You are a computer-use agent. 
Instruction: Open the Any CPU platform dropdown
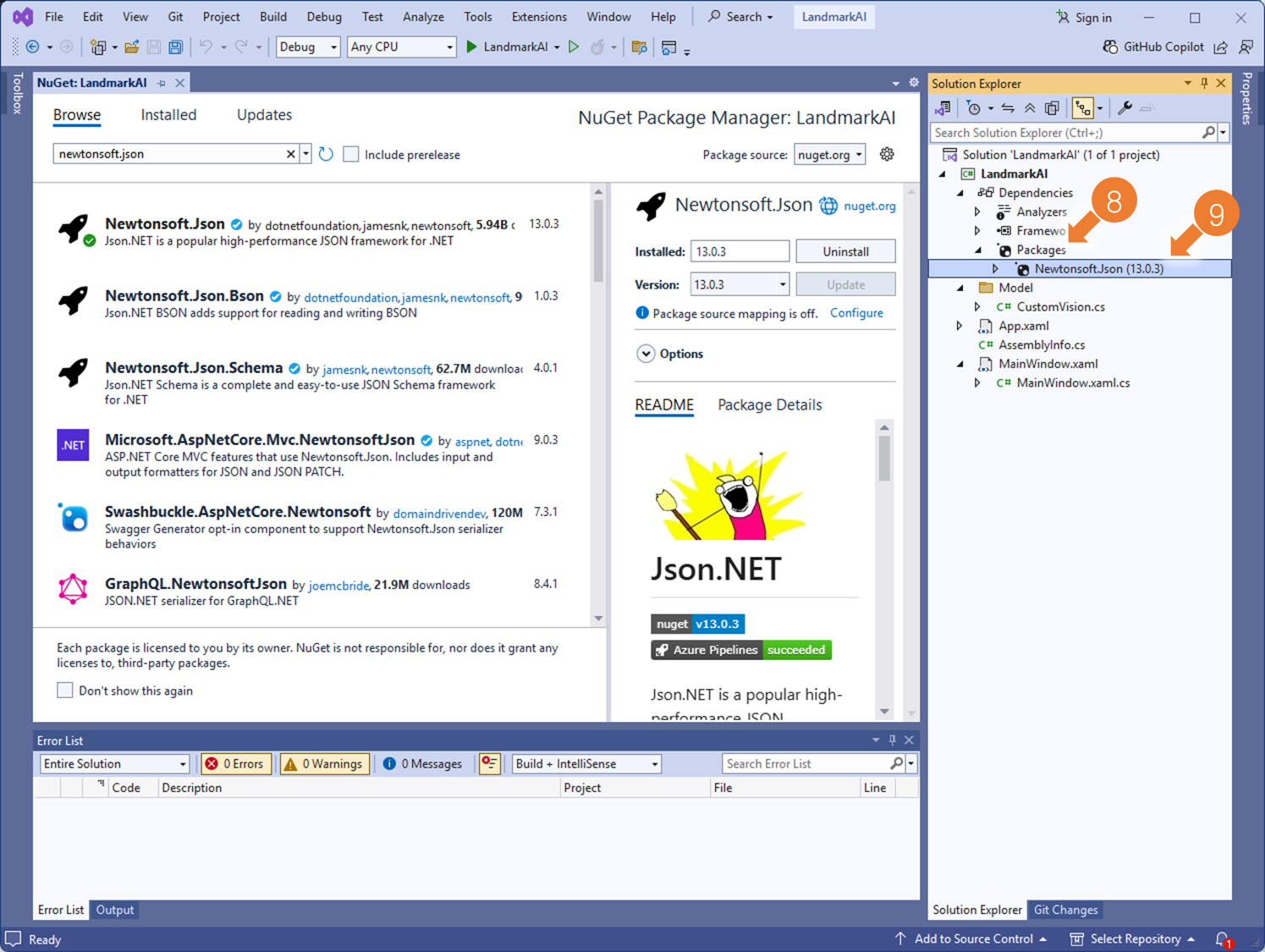tap(402, 47)
